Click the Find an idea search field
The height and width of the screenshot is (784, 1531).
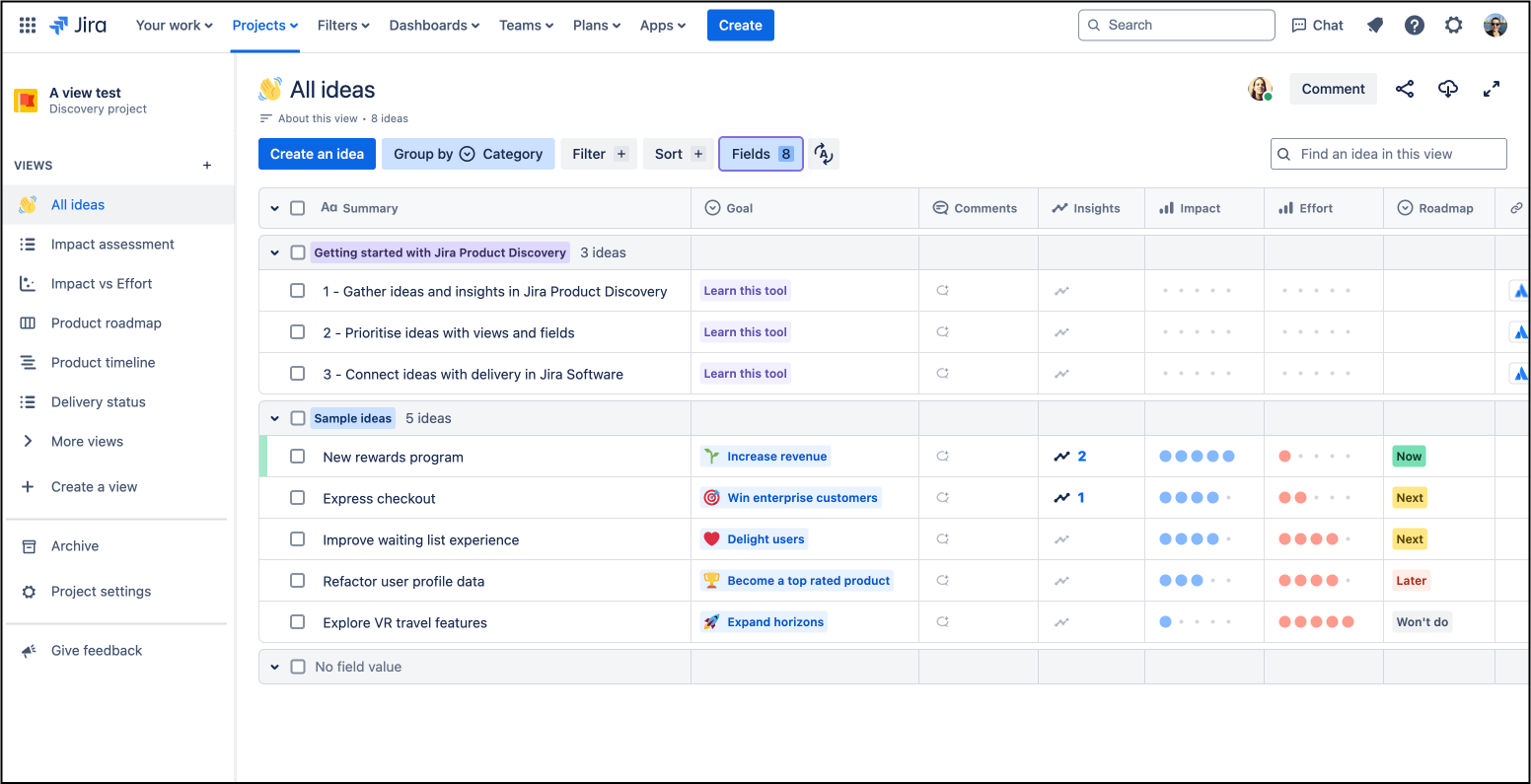(1388, 154)
